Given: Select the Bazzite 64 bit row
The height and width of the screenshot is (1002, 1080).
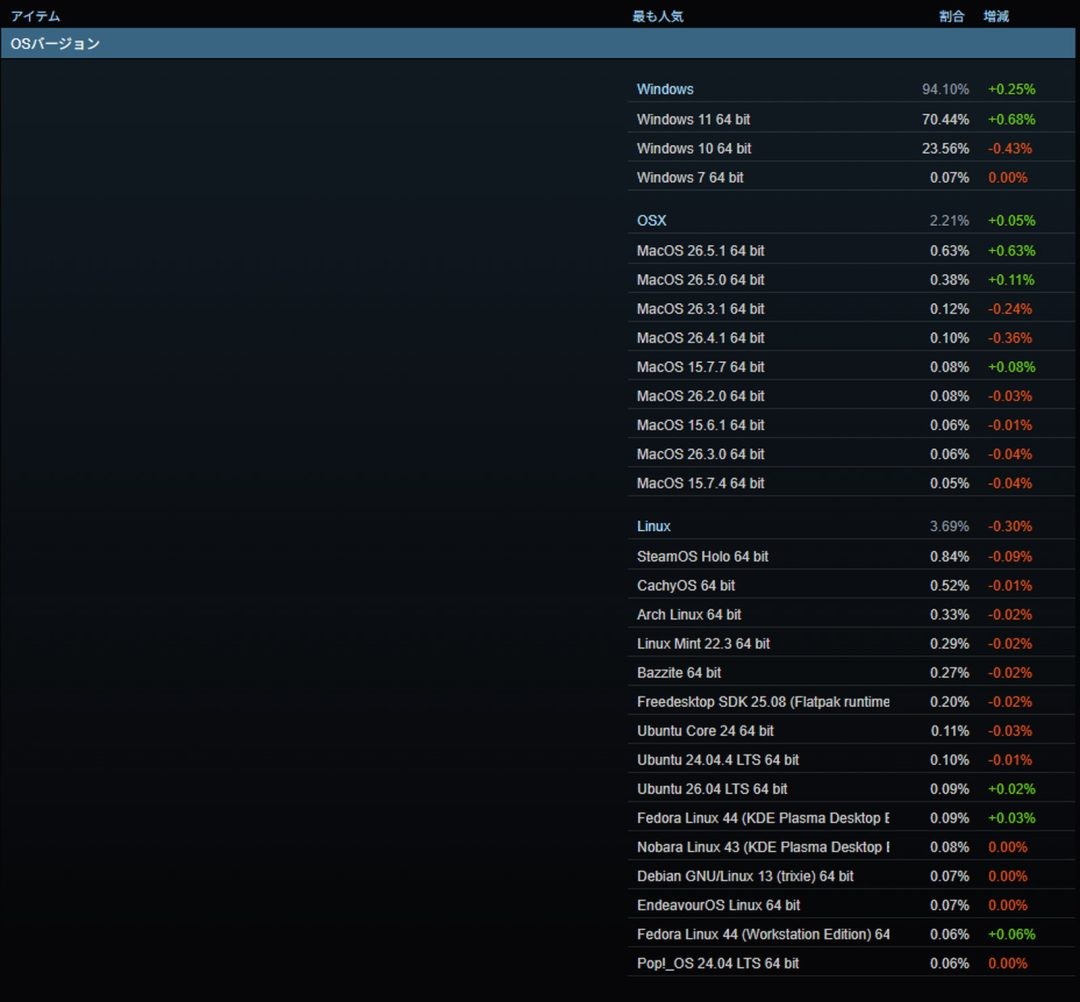Looking at the screenshot, I should (851, 672).
